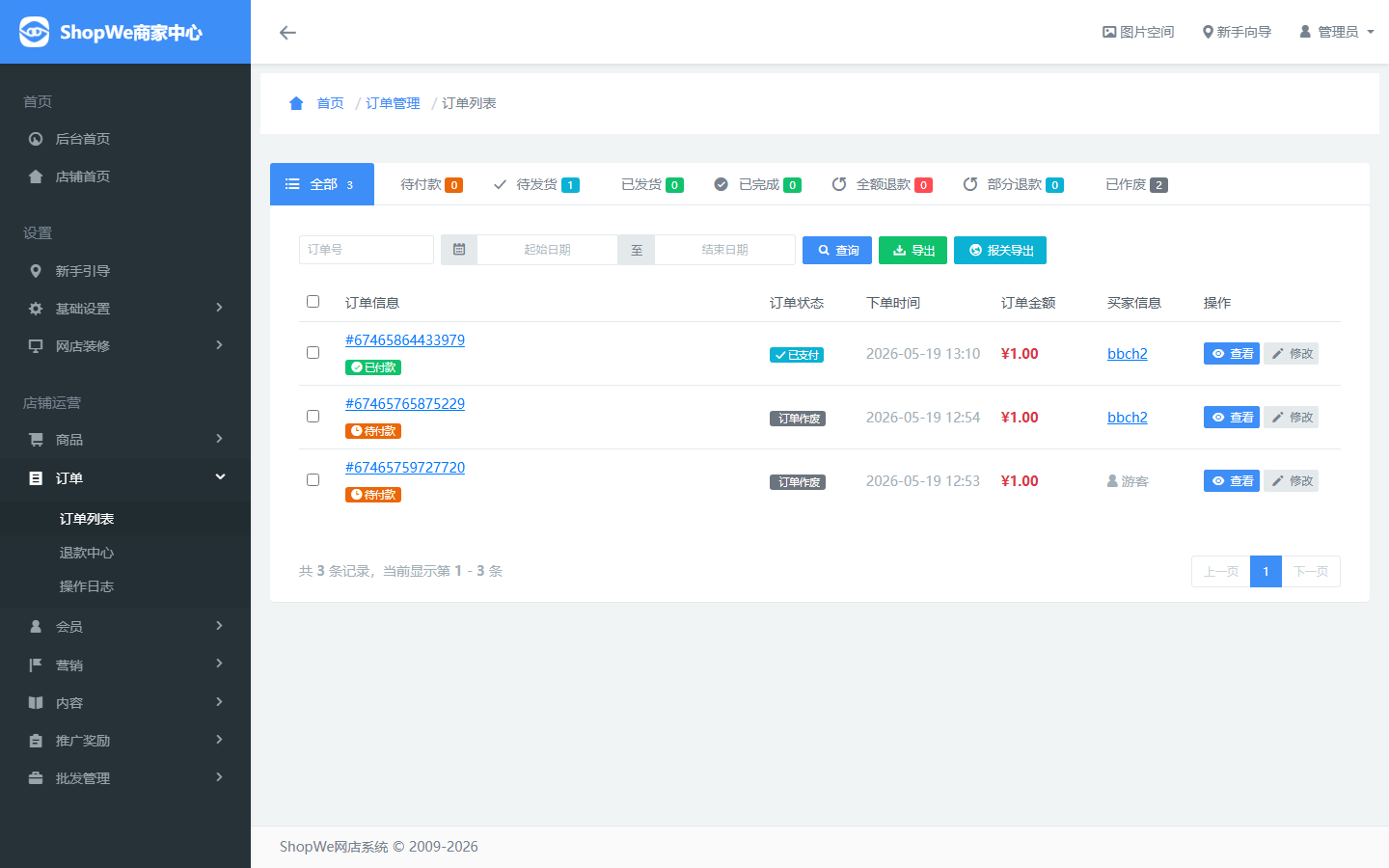
Task: Expand 营销 sidebar menu
Action: pos(125,665)
